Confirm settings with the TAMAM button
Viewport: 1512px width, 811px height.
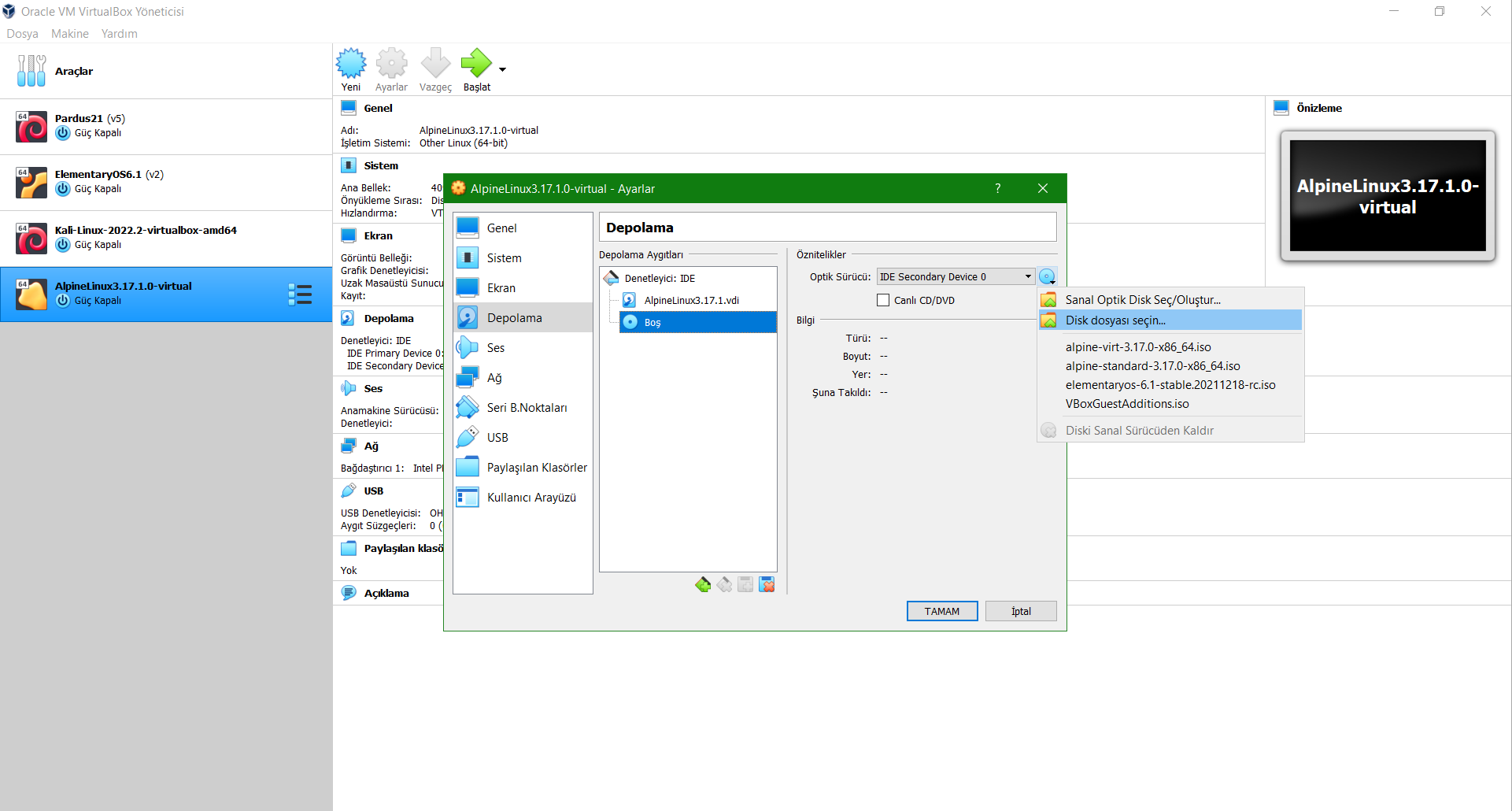click(x=942, y=611)
